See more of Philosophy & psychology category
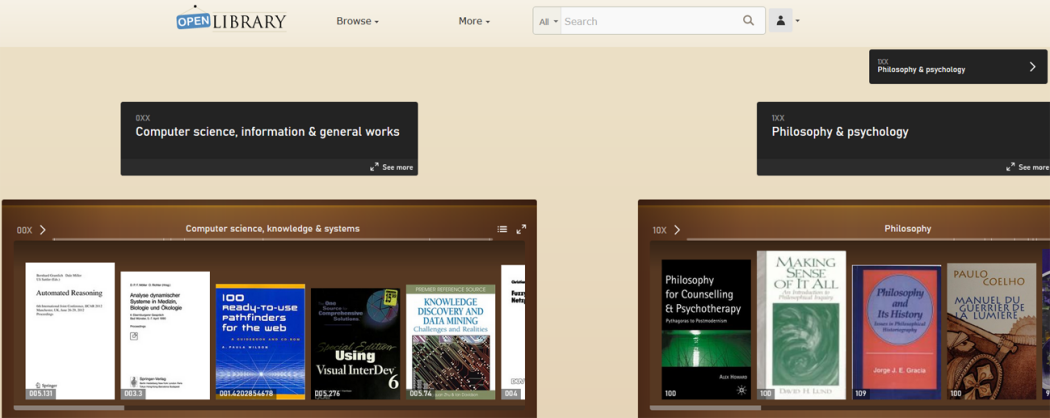This screenshot has height=418, width=1050. [1028, 167]
